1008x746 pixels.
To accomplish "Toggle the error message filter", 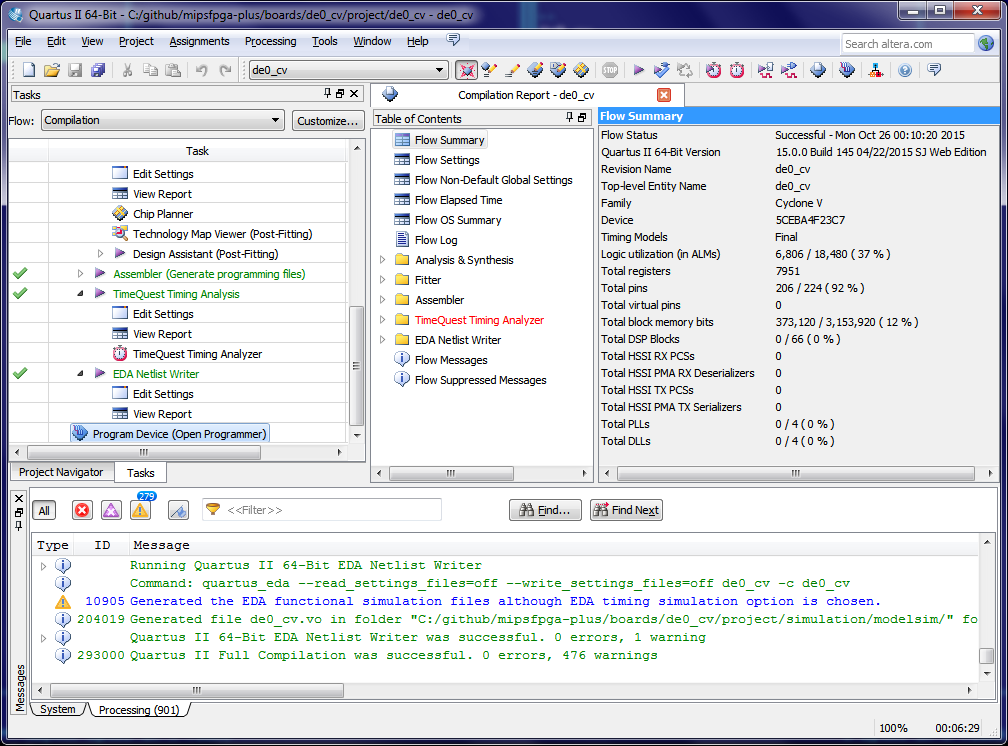I will (x=82, y=511).
